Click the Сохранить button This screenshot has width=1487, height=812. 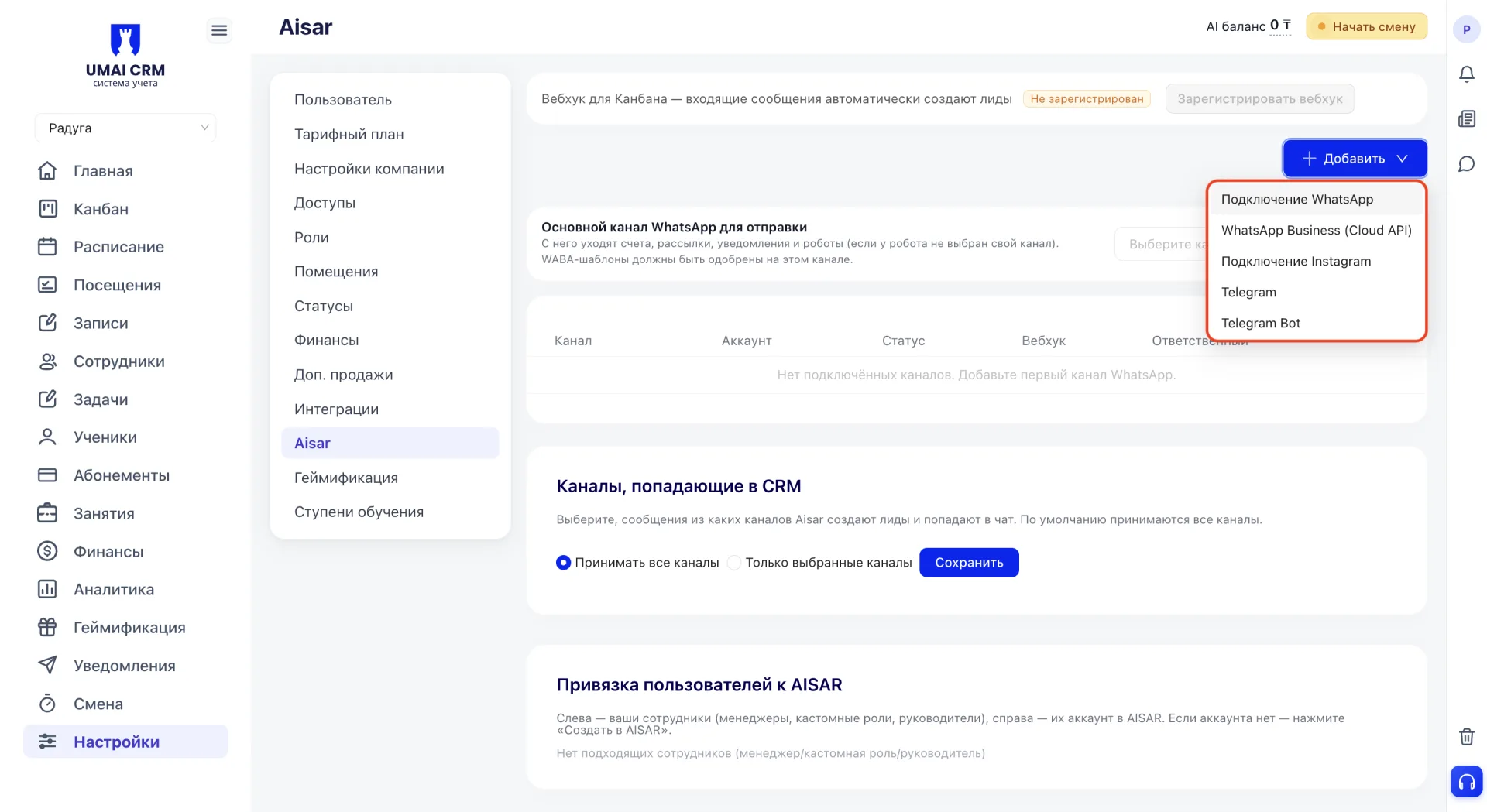(969, 563)
